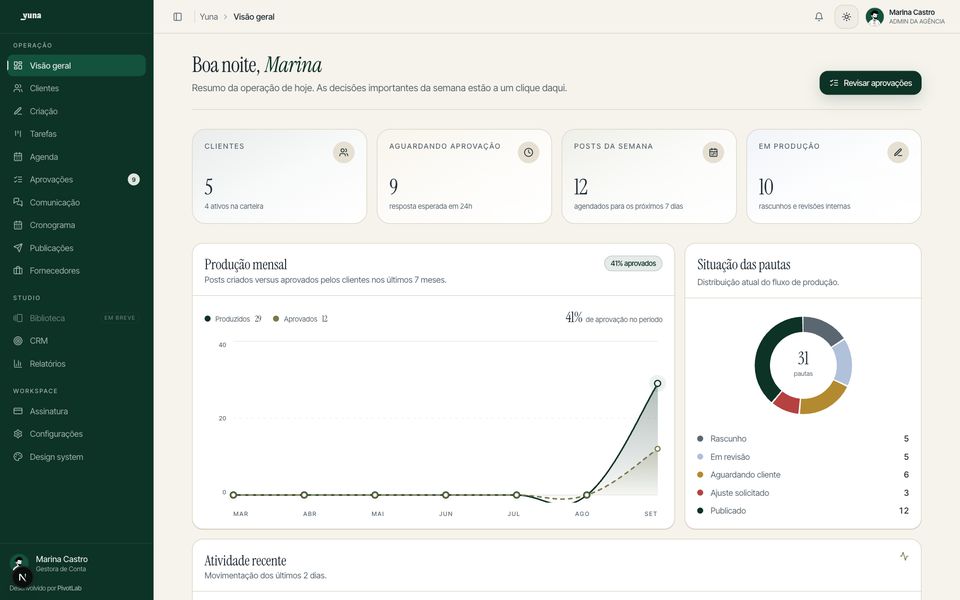Select the SET data point on chart
Viewport: 960px width, 600px height.
coord(657,384)
